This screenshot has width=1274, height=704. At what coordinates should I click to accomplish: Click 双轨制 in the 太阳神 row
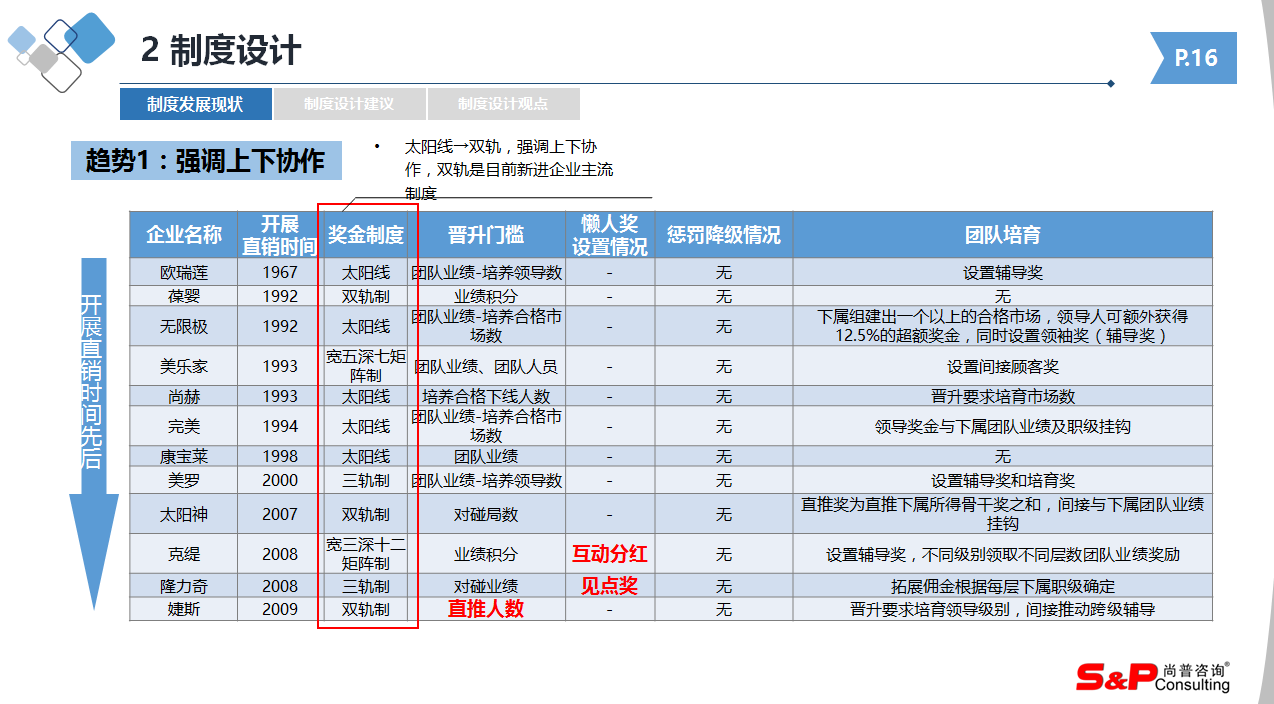pos(366,514)
